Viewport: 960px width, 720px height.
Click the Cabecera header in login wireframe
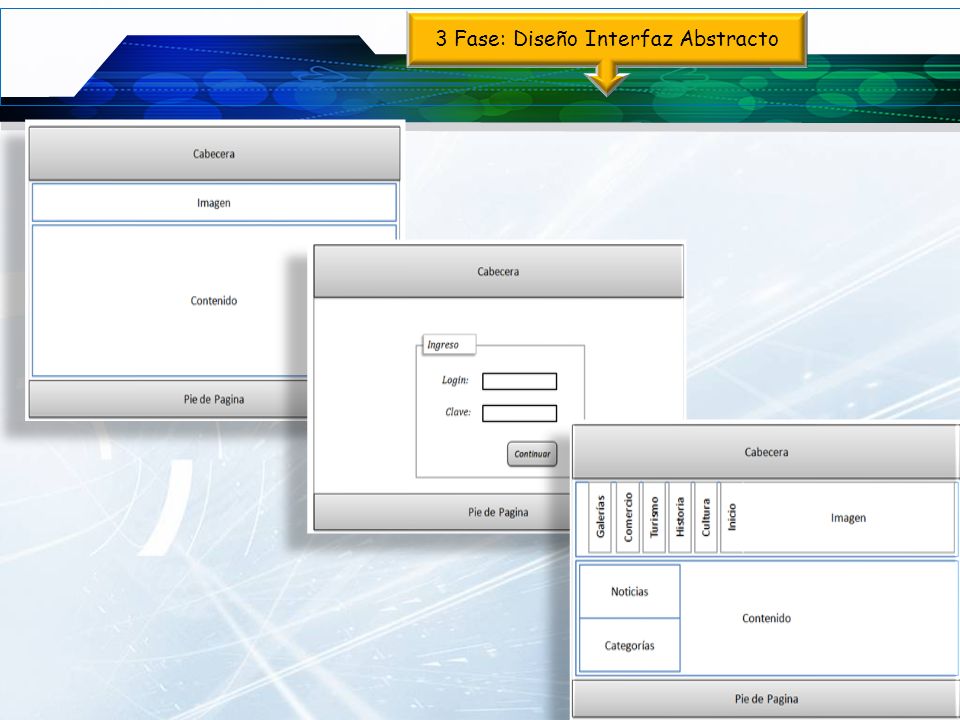[498, 271]
